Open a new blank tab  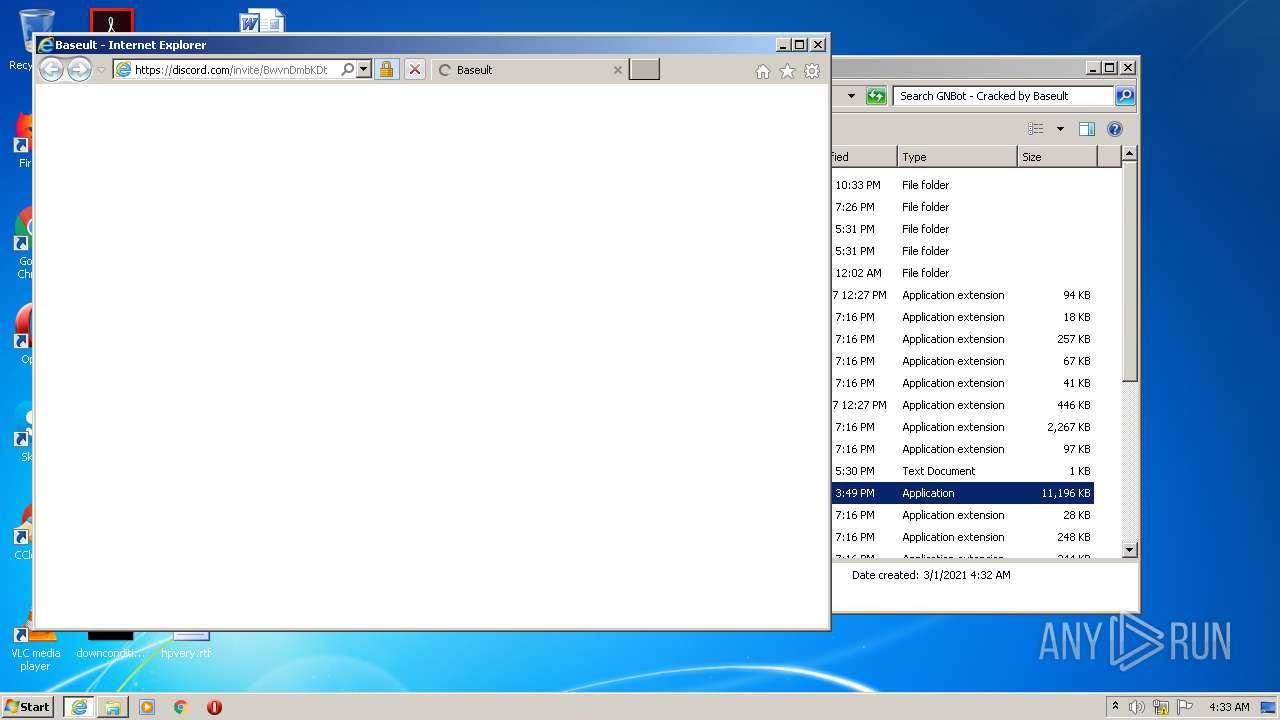tap(644, 70)
